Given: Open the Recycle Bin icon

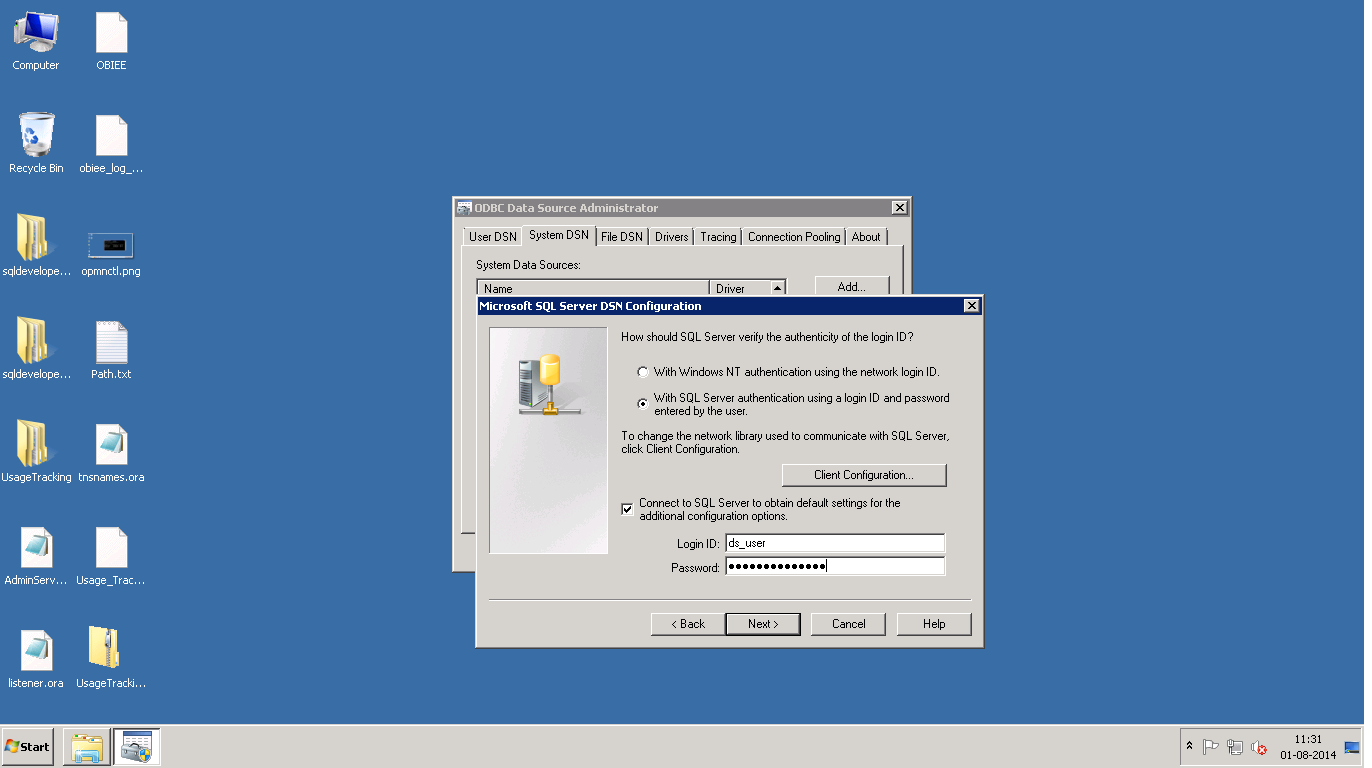Looking at the screenshot, I should point(36,143).
